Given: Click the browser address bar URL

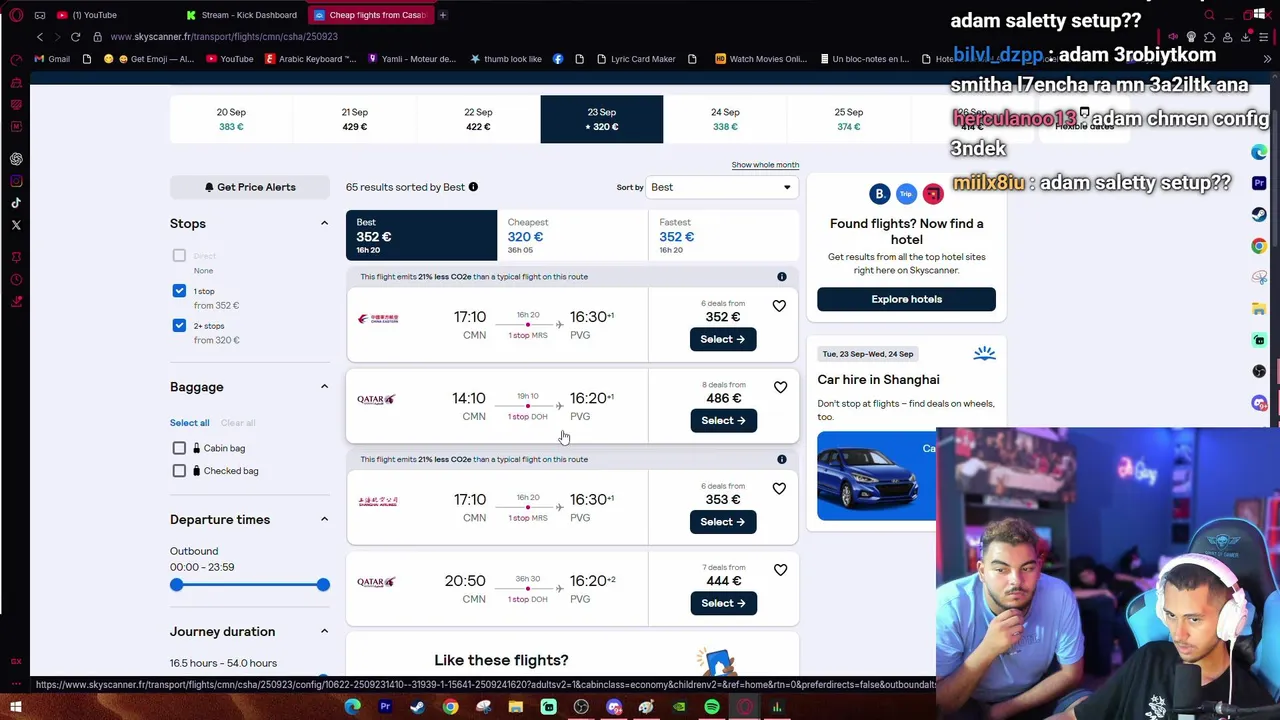Looking at the screenshot, I should (x=224, y=37).
